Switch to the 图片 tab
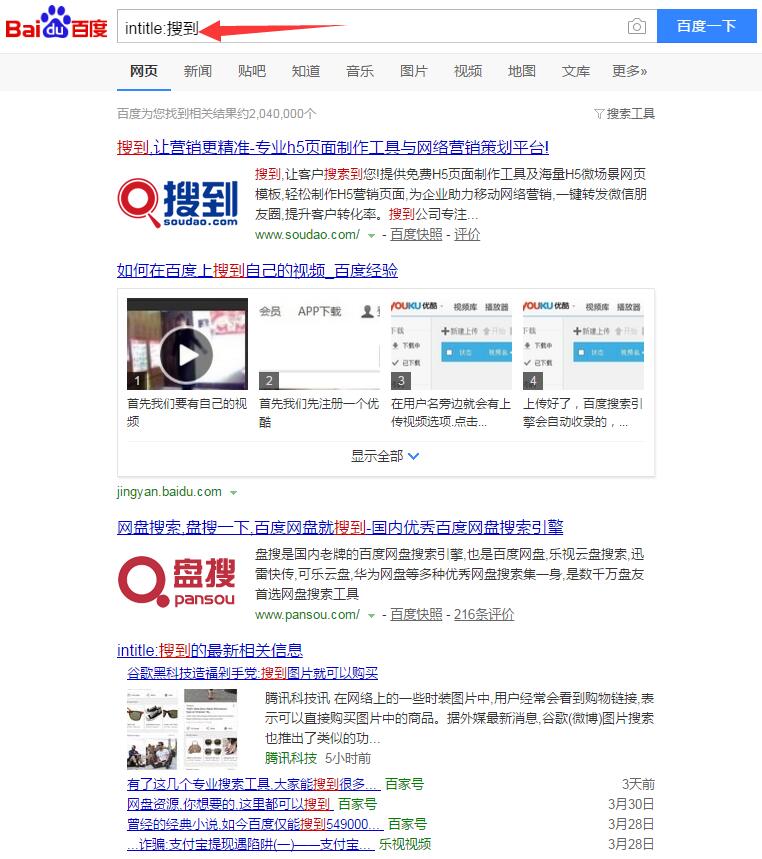This screenshot has height=859, width=762. pos(414,71)
